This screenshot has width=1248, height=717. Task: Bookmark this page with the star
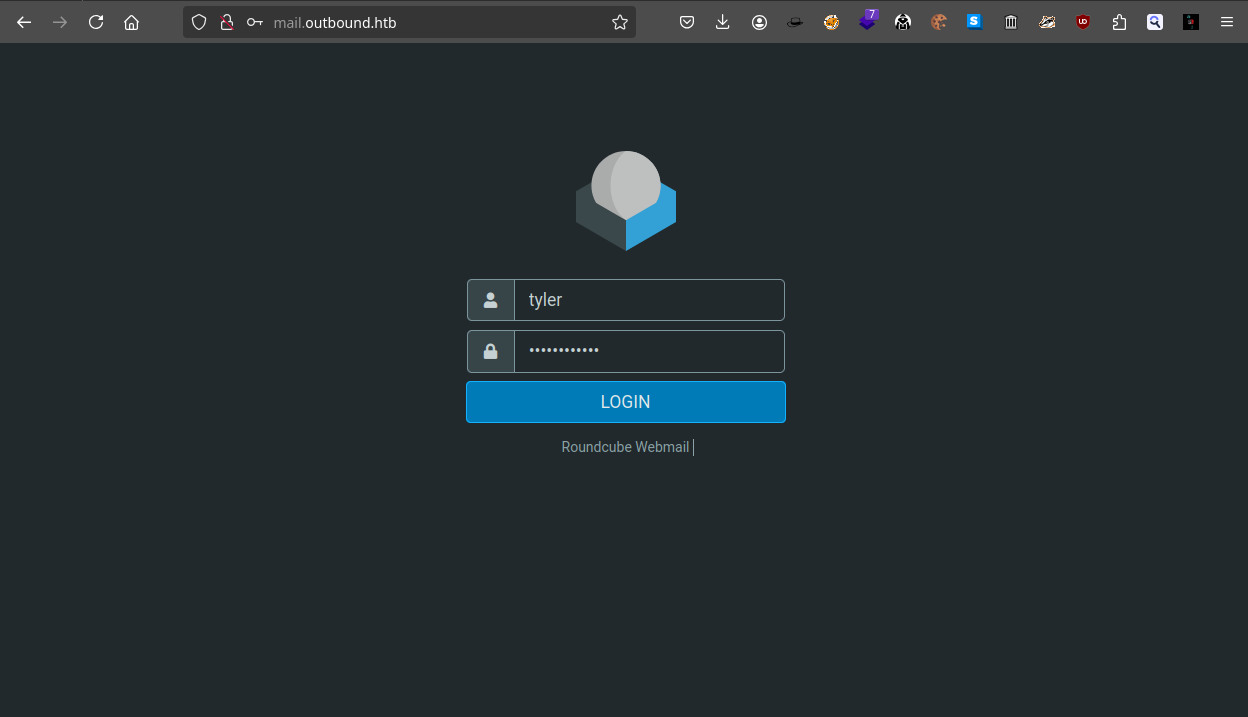[x=619, y=22]
